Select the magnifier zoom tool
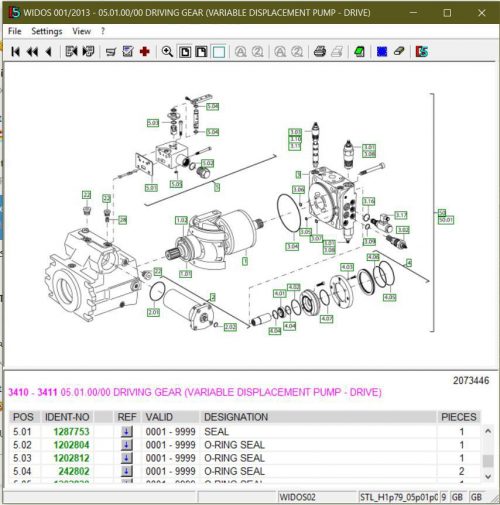The width and height of the screenshot is (500, 505). (167, 52)
